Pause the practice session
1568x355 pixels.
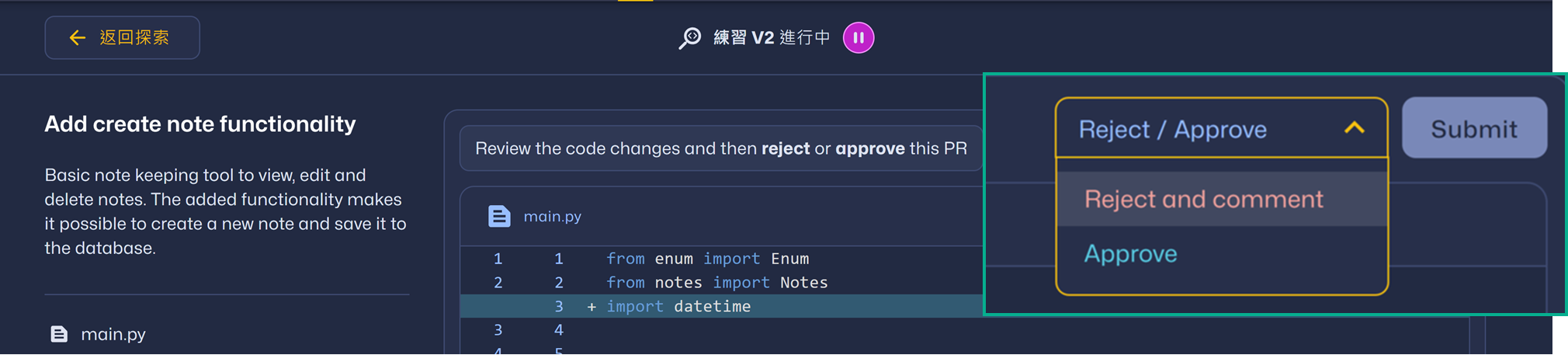point(859,37)
